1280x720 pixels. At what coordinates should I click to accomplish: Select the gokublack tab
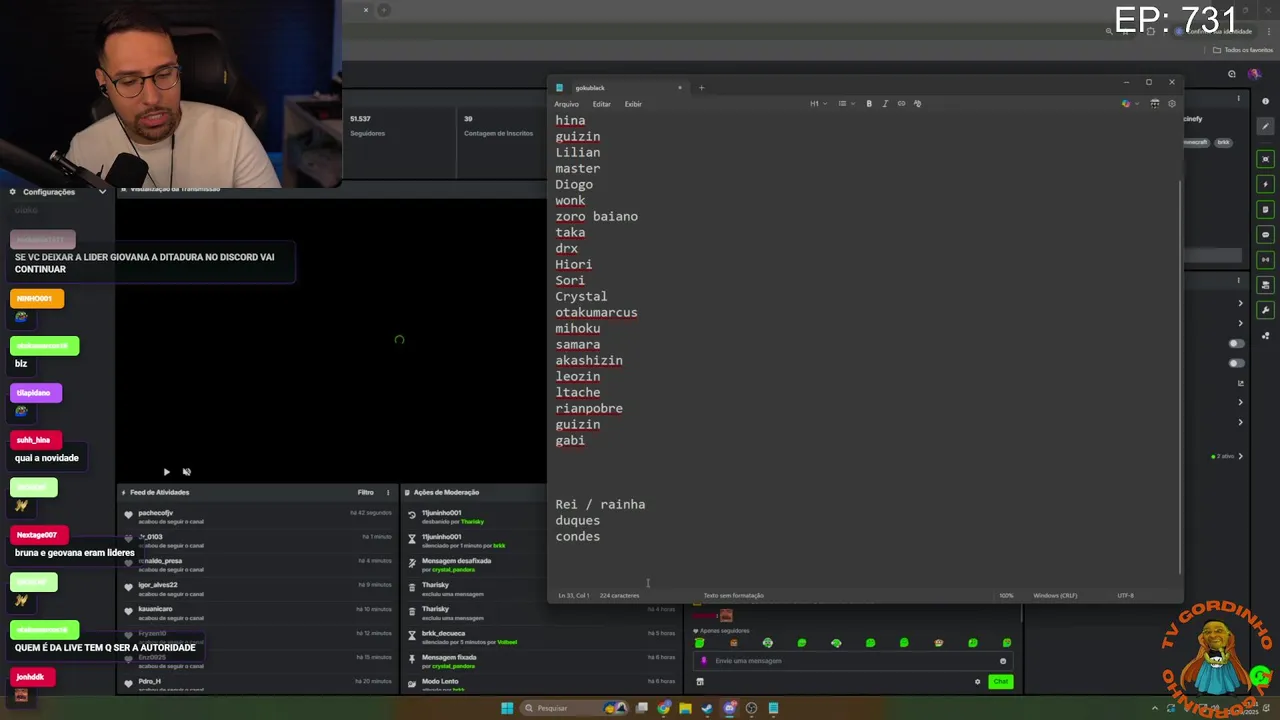pyautogui.click(x=618, y=88)
